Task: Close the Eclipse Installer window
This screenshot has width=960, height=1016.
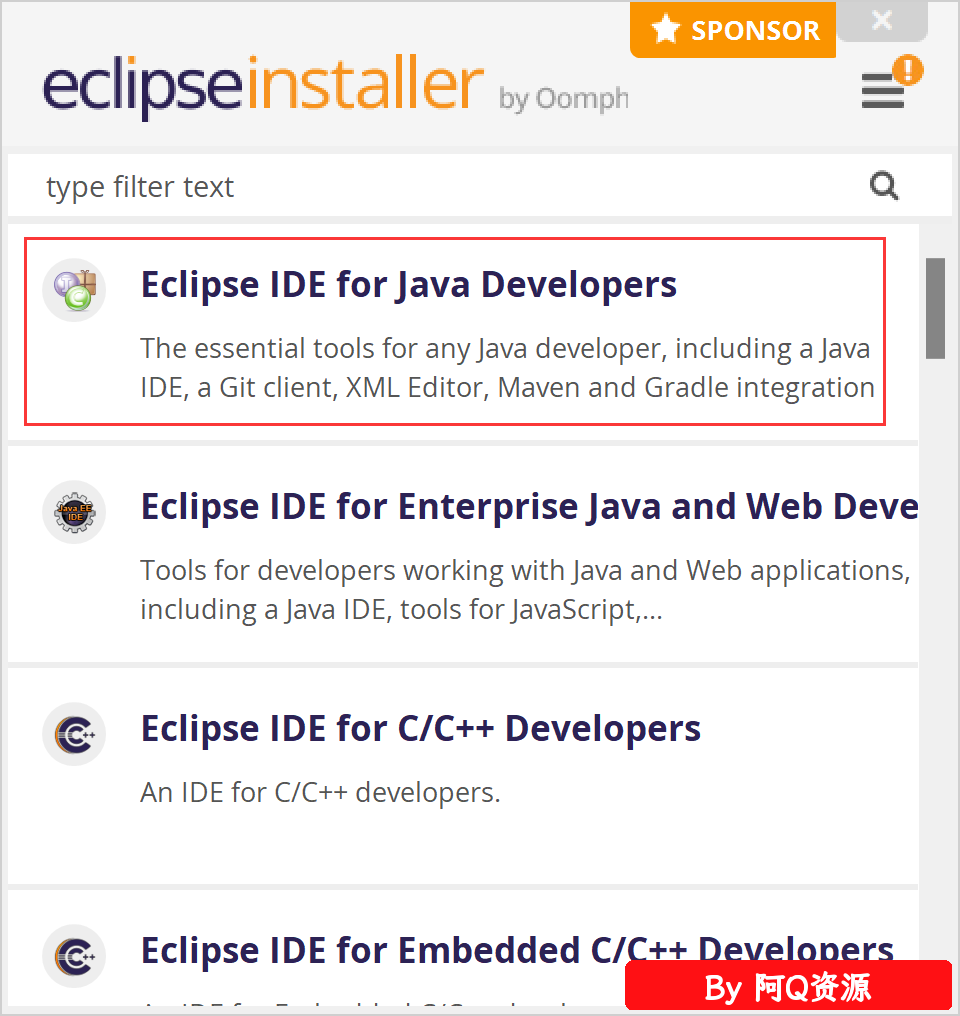Action: 882,20
